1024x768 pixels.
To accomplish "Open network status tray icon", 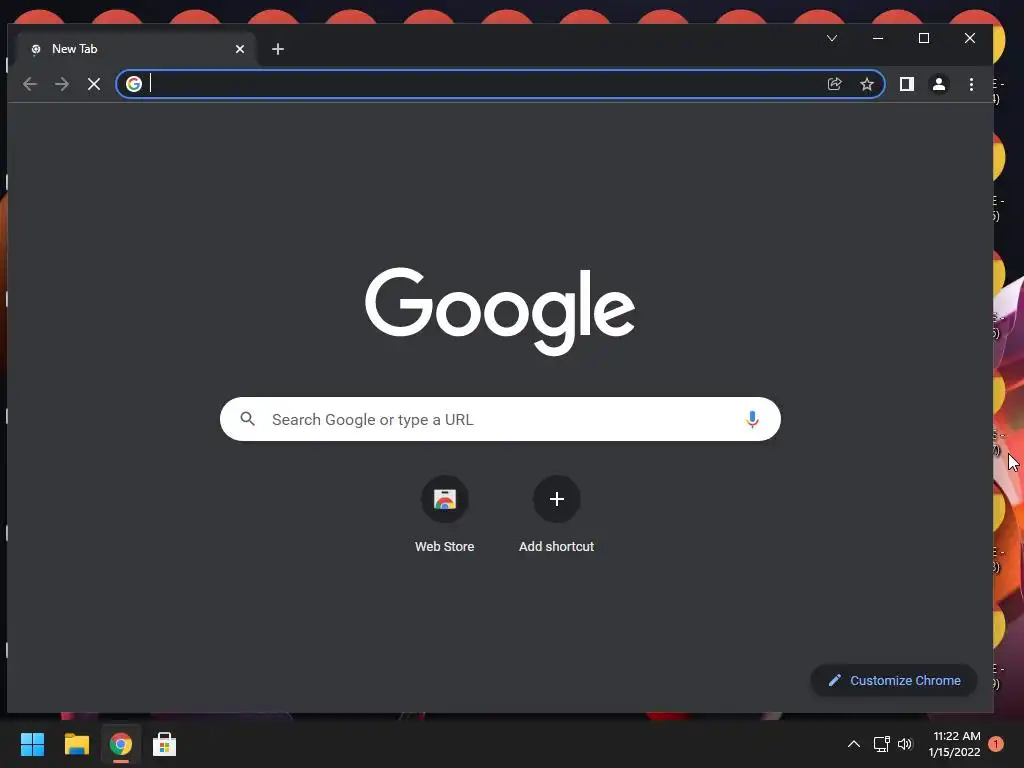I will click(x=882, y=744).
